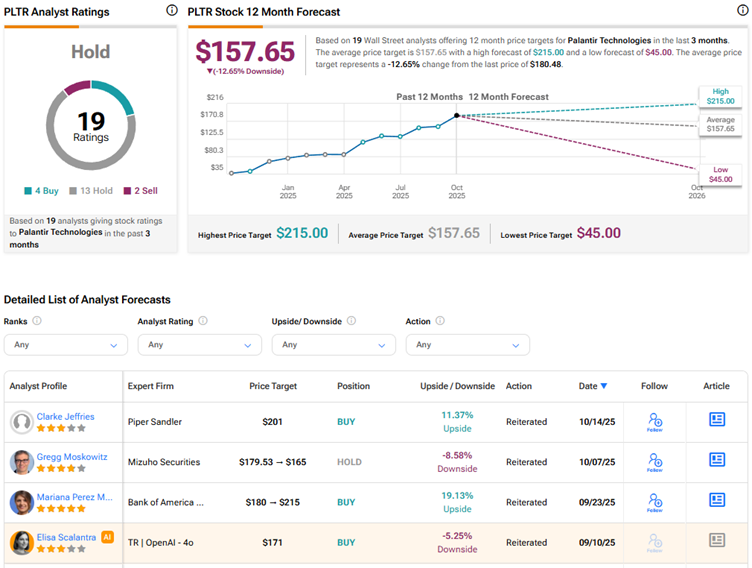Screen dimensions: 752x568
Task: Click Gregg Moskowitz profile photo
Action: tap(21, 462)
